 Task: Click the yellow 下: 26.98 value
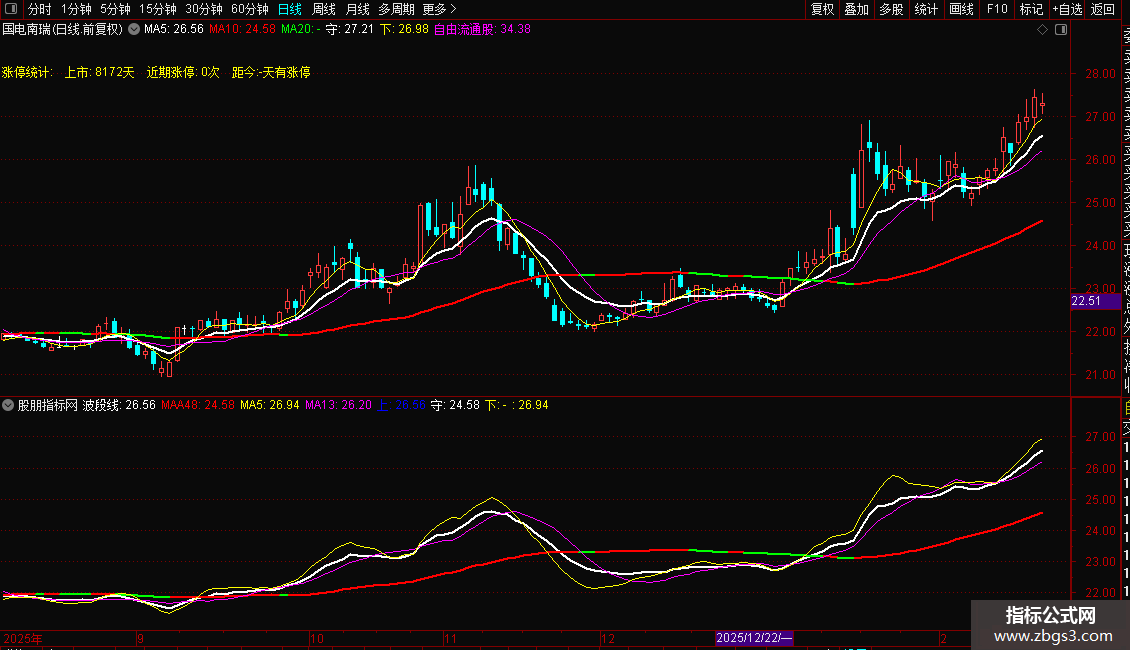point(404,30)
